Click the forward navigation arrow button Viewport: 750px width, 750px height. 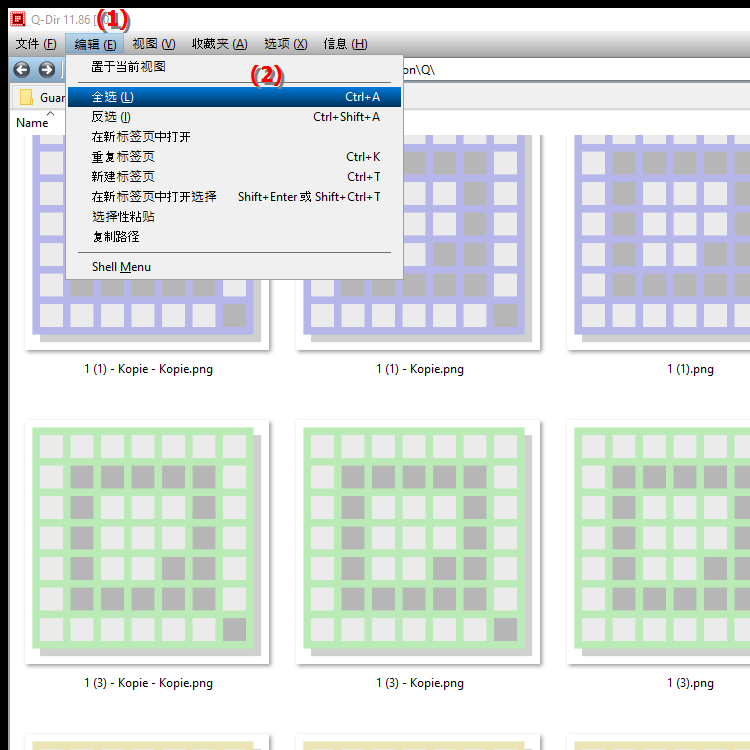[46, 69]
